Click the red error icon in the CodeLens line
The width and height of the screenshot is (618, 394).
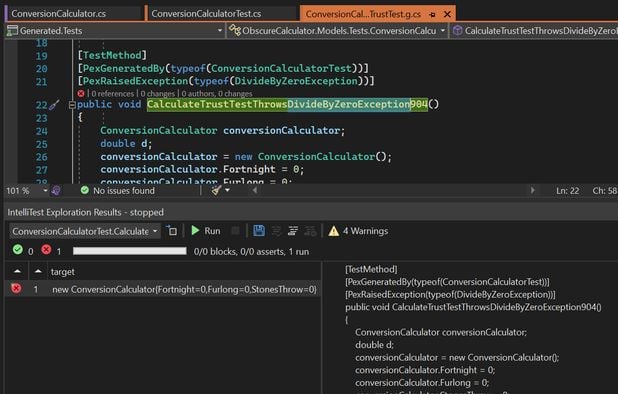pos(81,93)
